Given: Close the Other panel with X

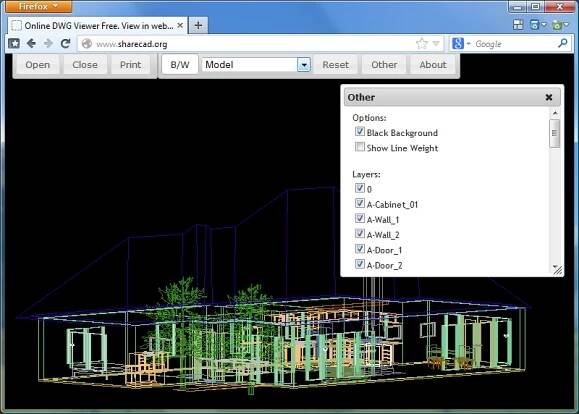Looking at the screenshot, I should click(549, 97).
